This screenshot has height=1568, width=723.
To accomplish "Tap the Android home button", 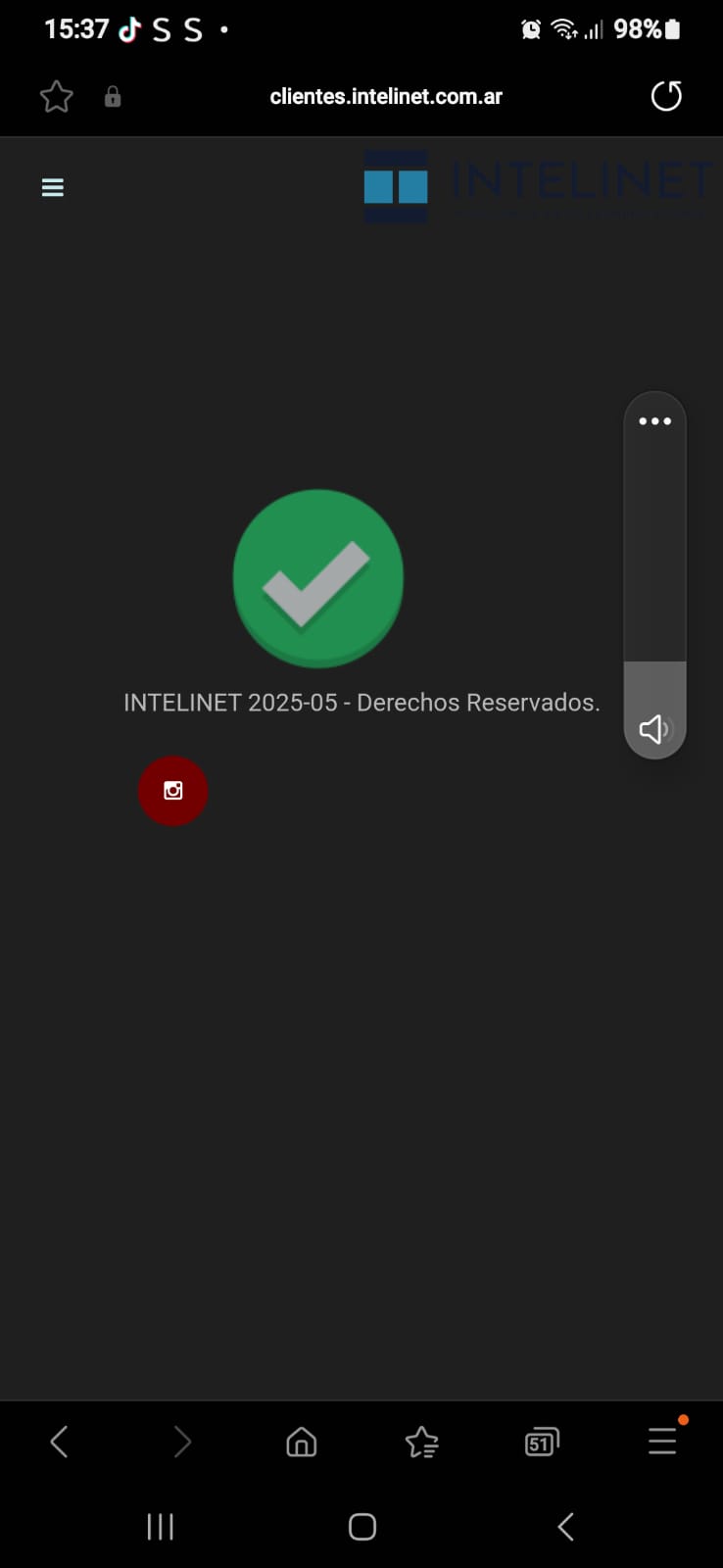I will (362, 1526).
